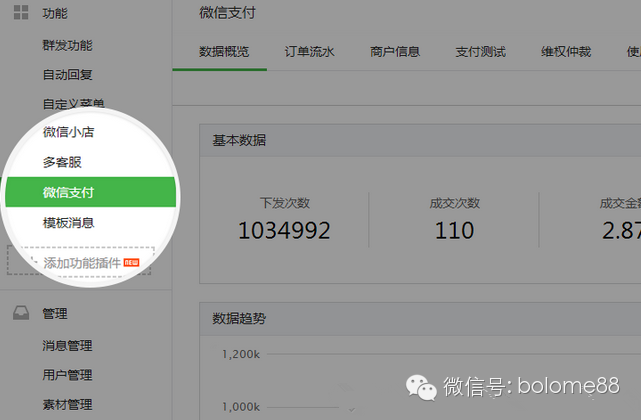This screenshot has height=420, width=641.
Task: Open 模板消息 menu item
Action: [x=68, y=222]
